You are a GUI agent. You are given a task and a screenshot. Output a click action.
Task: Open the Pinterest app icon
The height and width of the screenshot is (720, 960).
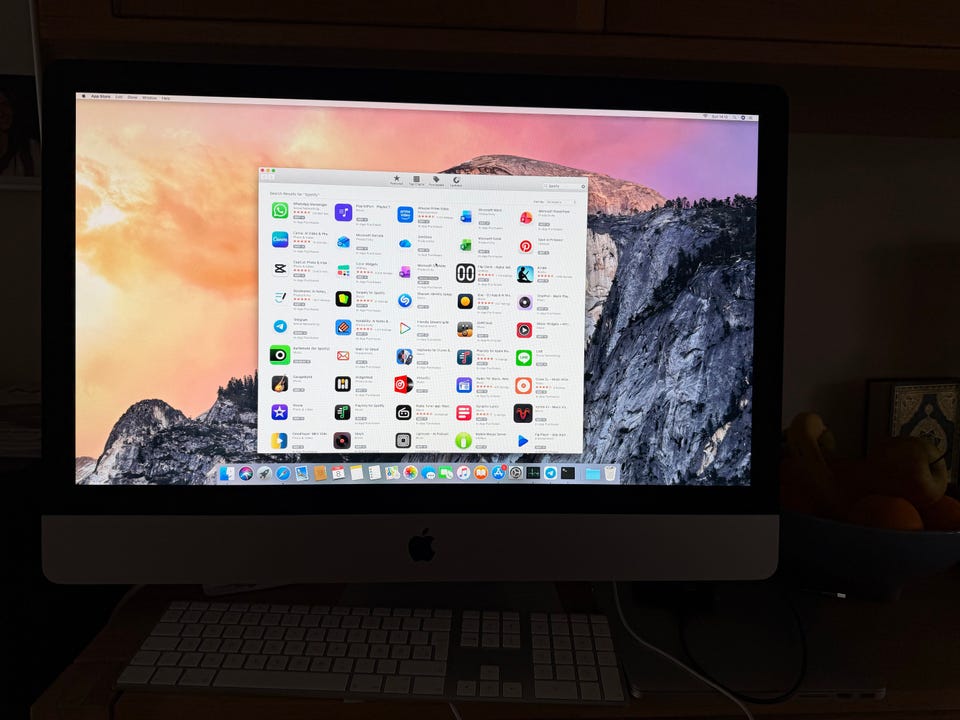525,246
